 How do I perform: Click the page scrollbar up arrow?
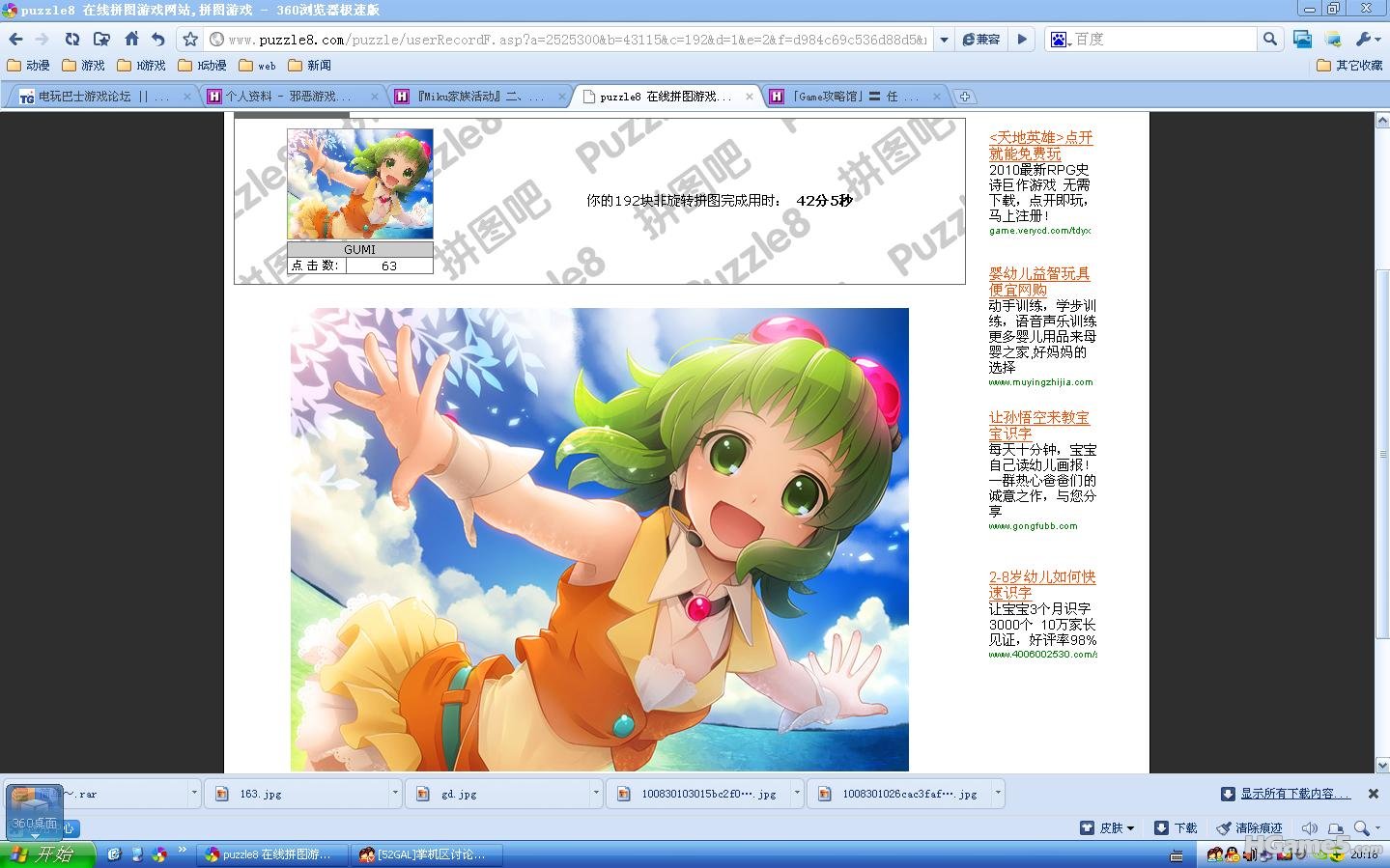click(x=1381, y=121)
